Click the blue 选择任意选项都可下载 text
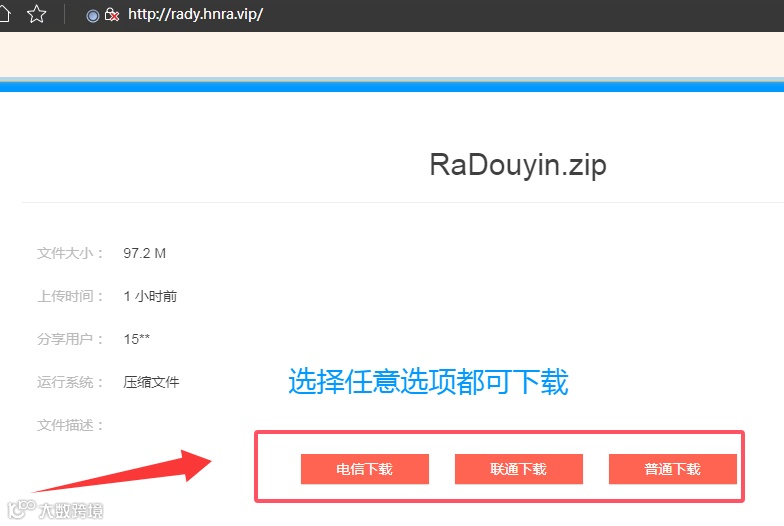Viewport: 784px width, 526px height. tap(428, 382)
